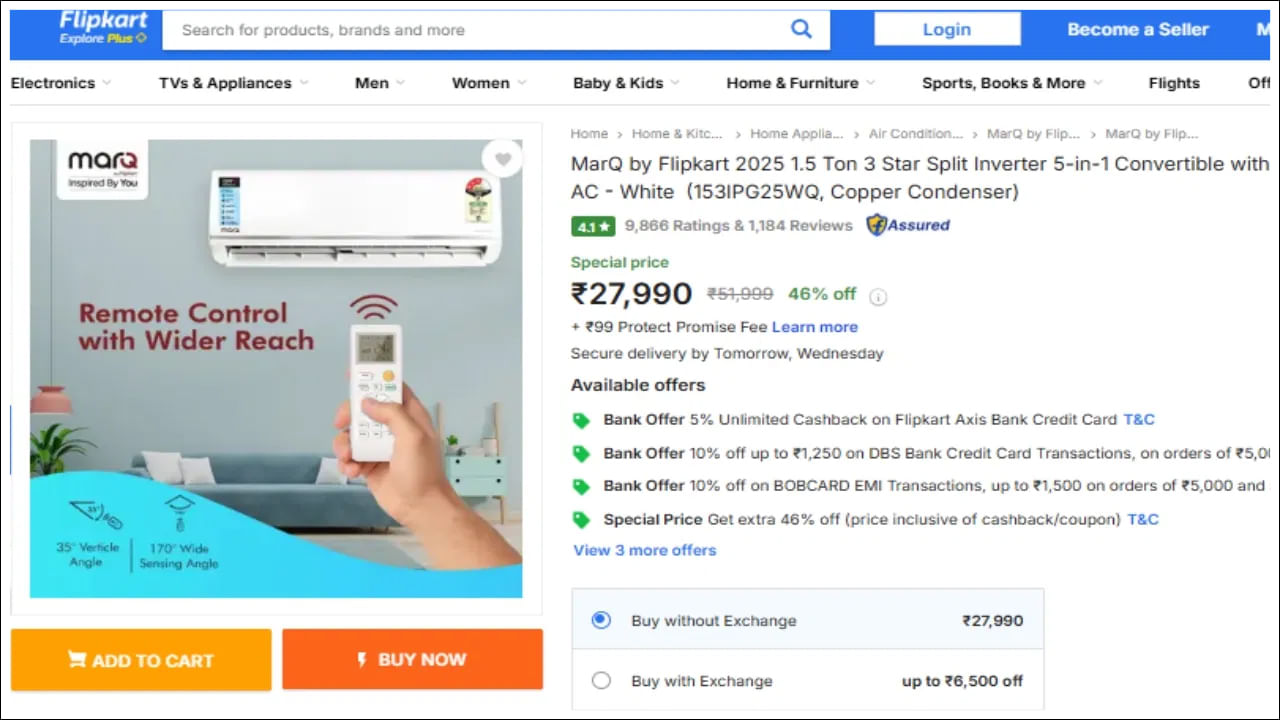Viewport: 1280px width, 720px height.
Task: Select Buy without Exchange option
Action: coord(600,620)
